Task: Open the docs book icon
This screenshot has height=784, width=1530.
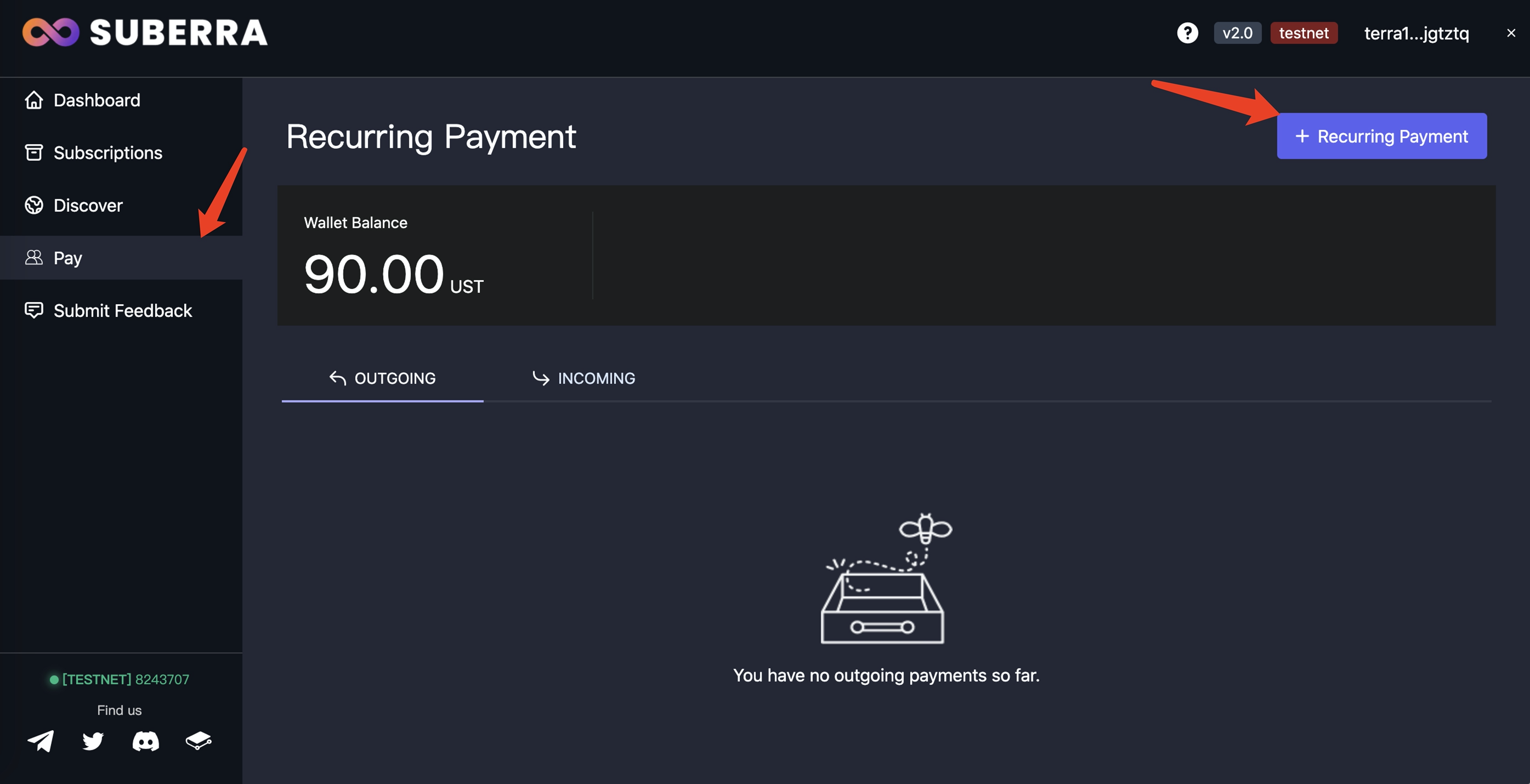Action: (x=199, y=741)
